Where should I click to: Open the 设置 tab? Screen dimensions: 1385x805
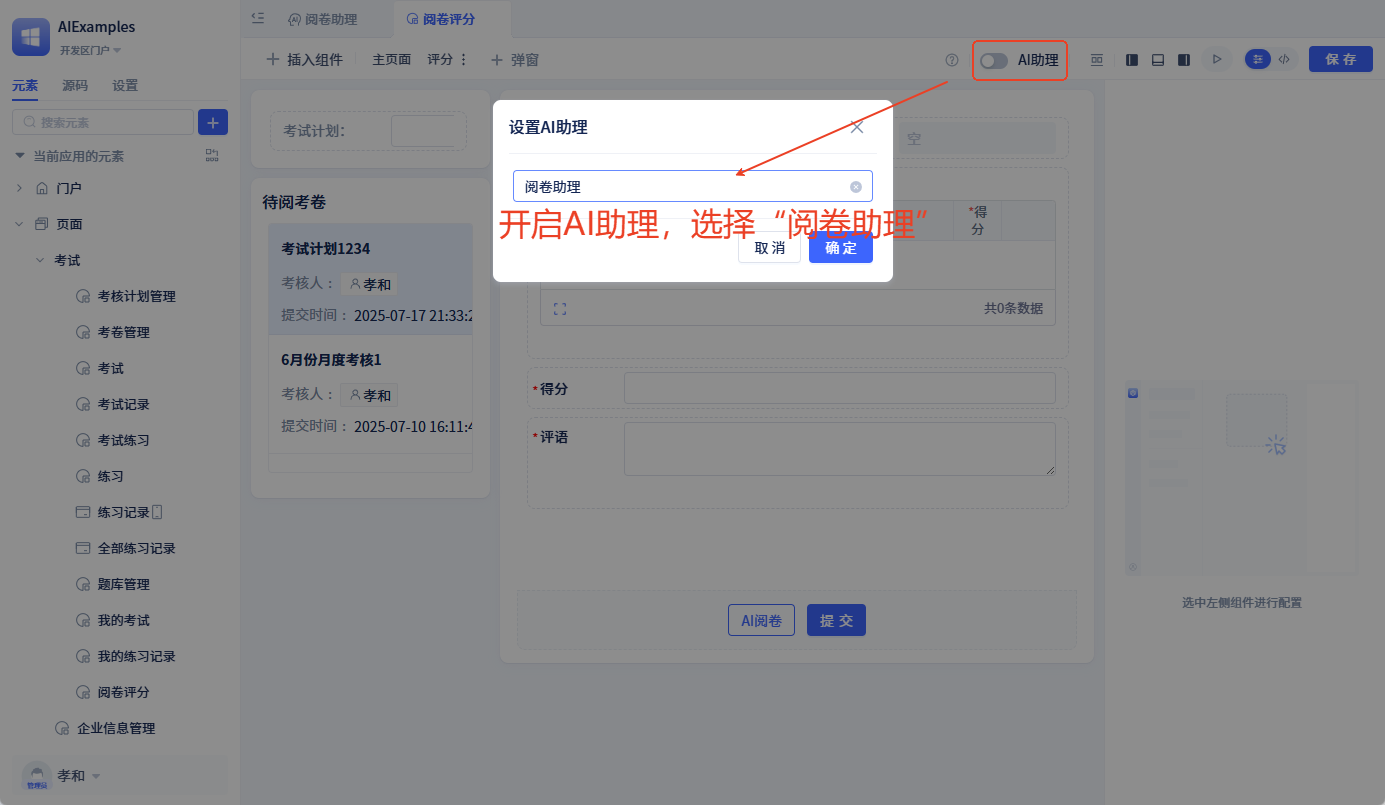pos(125,86)
